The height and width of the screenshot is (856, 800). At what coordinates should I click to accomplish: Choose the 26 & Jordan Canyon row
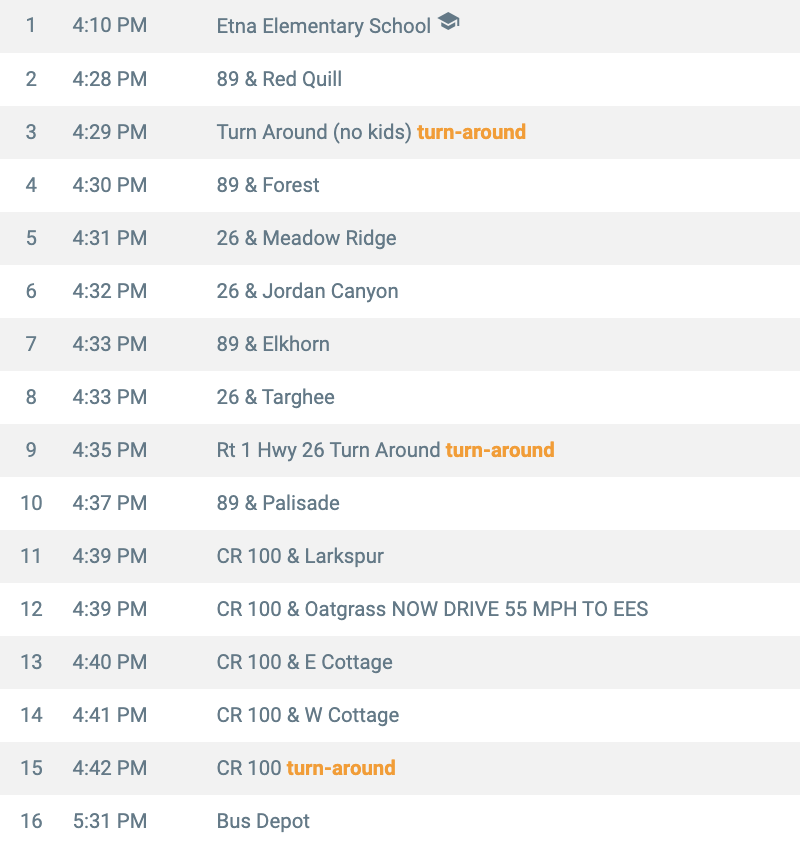coord(307,291)
